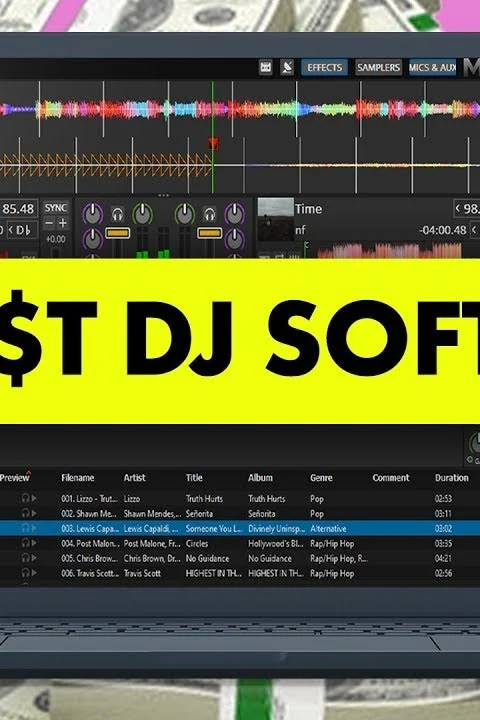Sort library by Album column
The image size is (480, 720).
coord(260,478)
